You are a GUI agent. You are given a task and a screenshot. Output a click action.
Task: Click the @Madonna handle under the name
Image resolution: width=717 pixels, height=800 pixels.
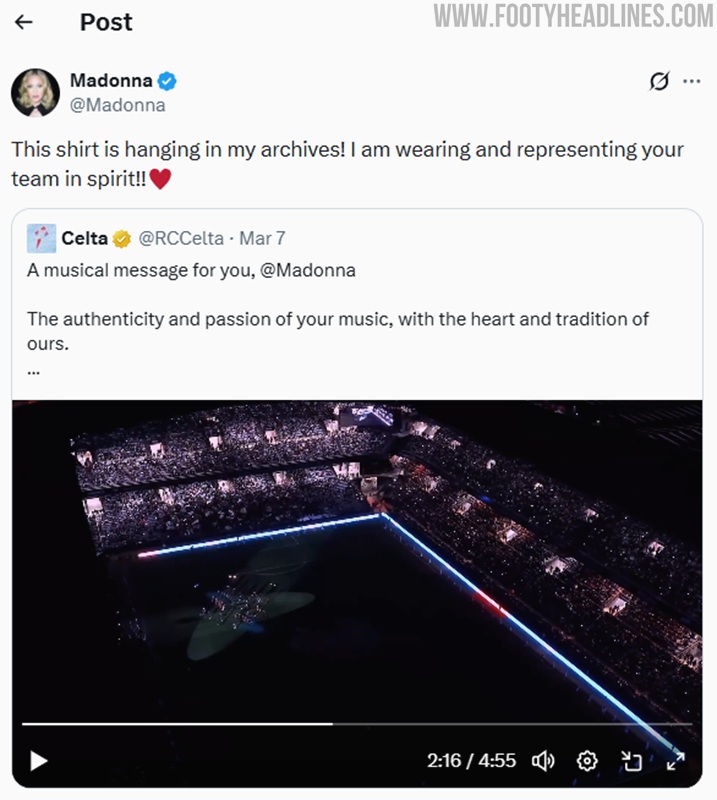pyautogui.click(x=117, y=105)
